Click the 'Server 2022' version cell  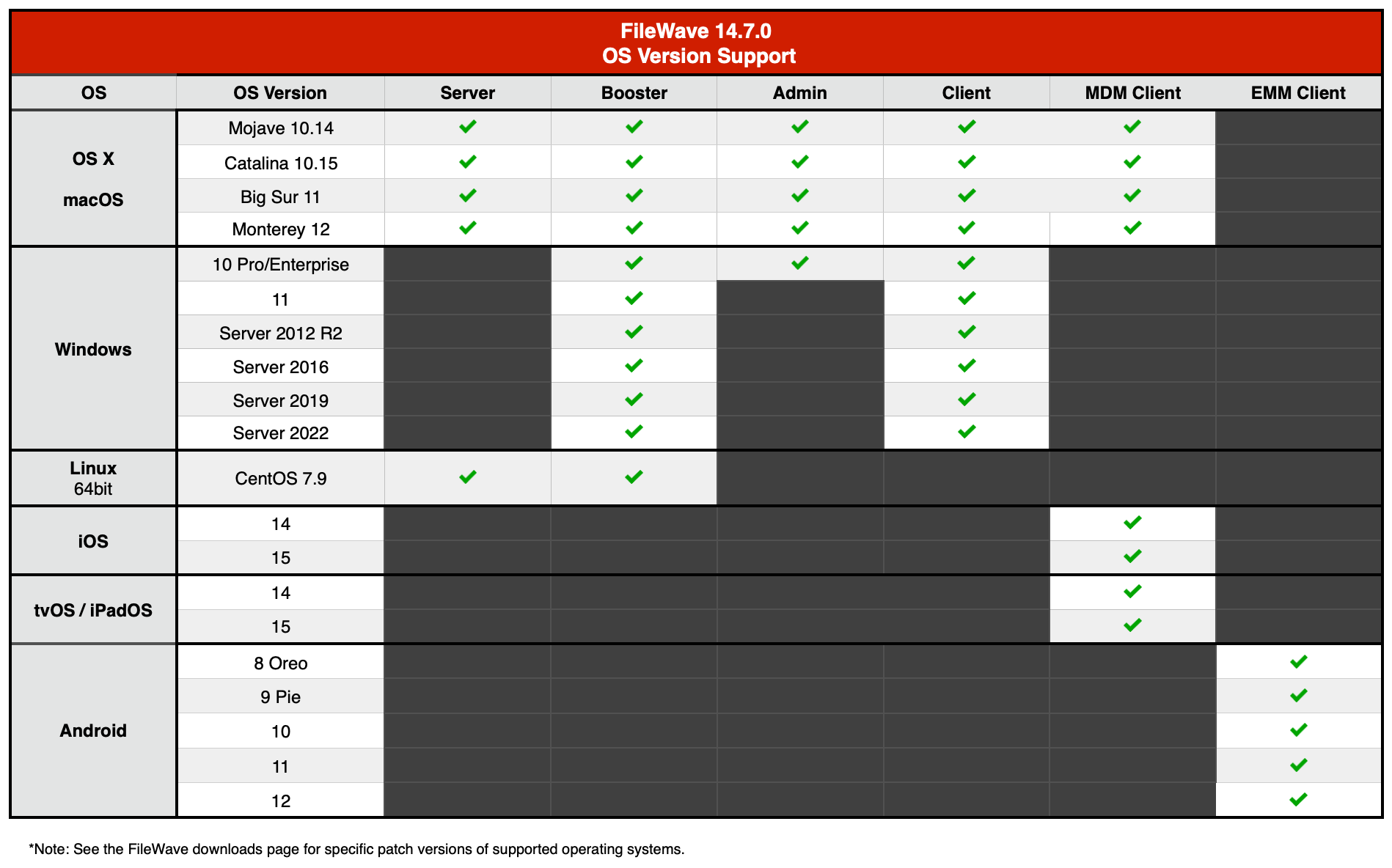281,433
